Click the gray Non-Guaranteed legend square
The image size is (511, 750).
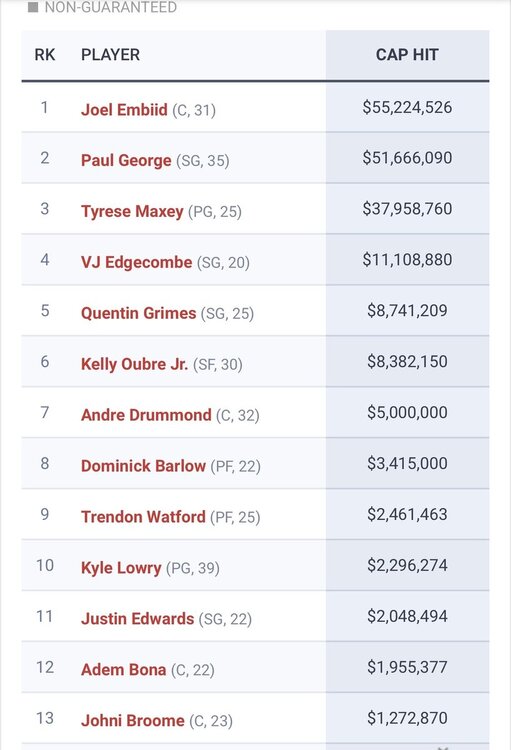[x=33, y=7]
